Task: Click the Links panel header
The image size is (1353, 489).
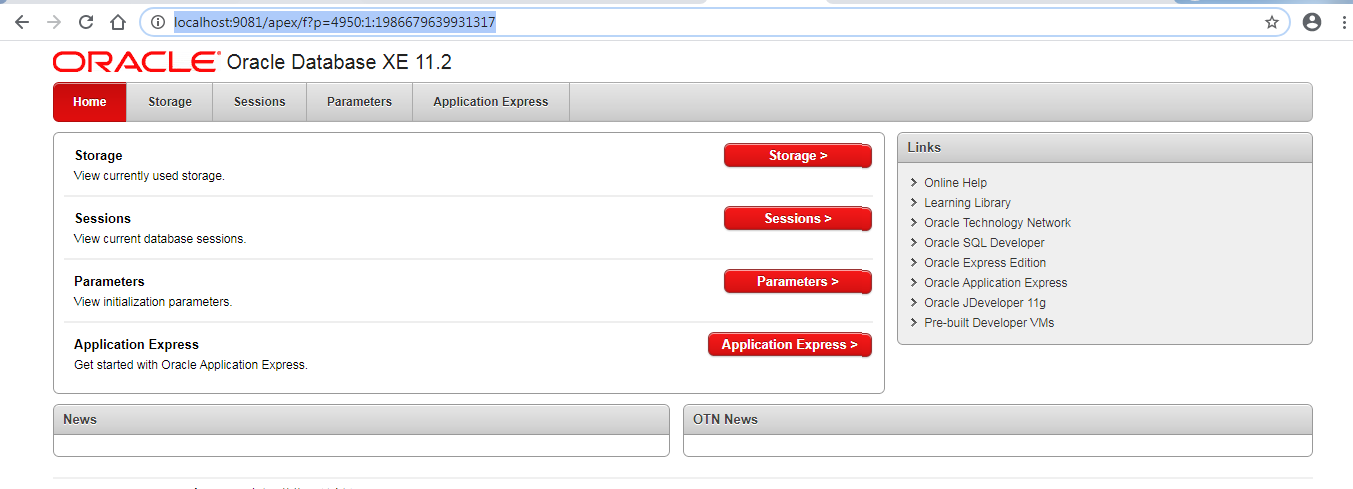Action: pos(1105,148)
